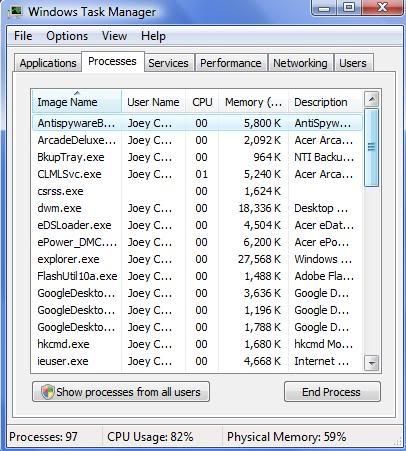Click the scrollbar up arrow

click(371, 99)
